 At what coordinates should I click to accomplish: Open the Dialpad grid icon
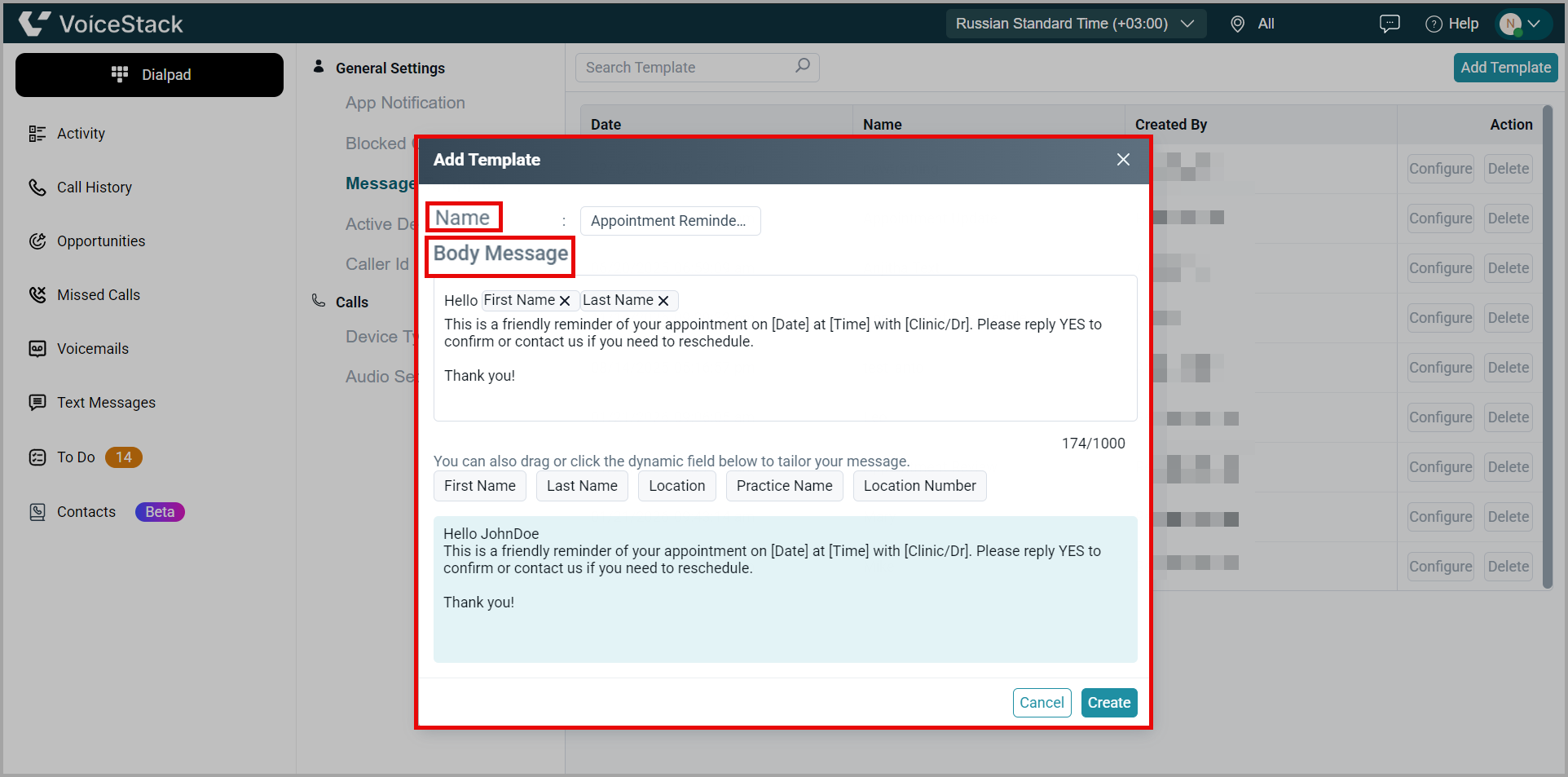(x=120, y=74)
